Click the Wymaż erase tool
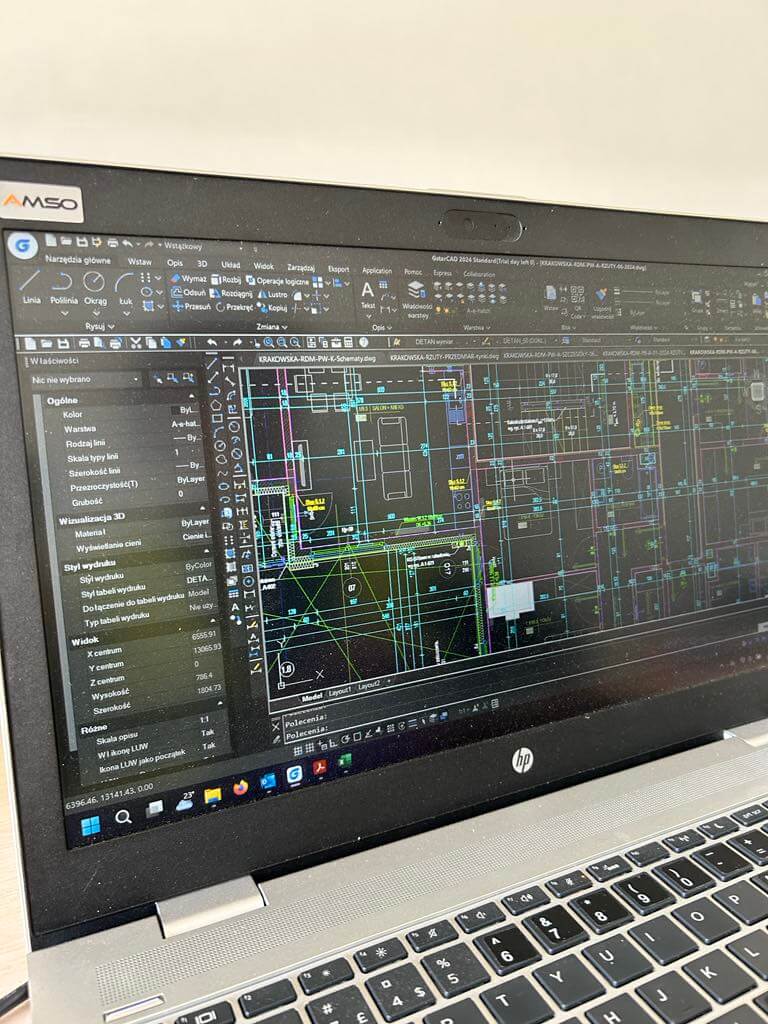768x1024 pixels. click(189, 278)
